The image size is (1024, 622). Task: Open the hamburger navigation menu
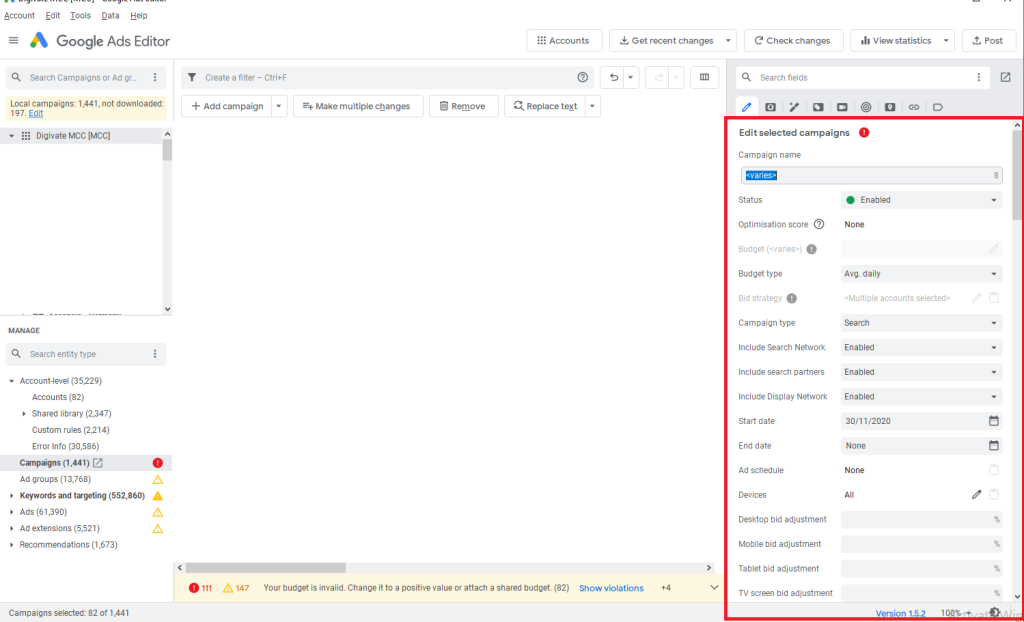coord(13,41)
